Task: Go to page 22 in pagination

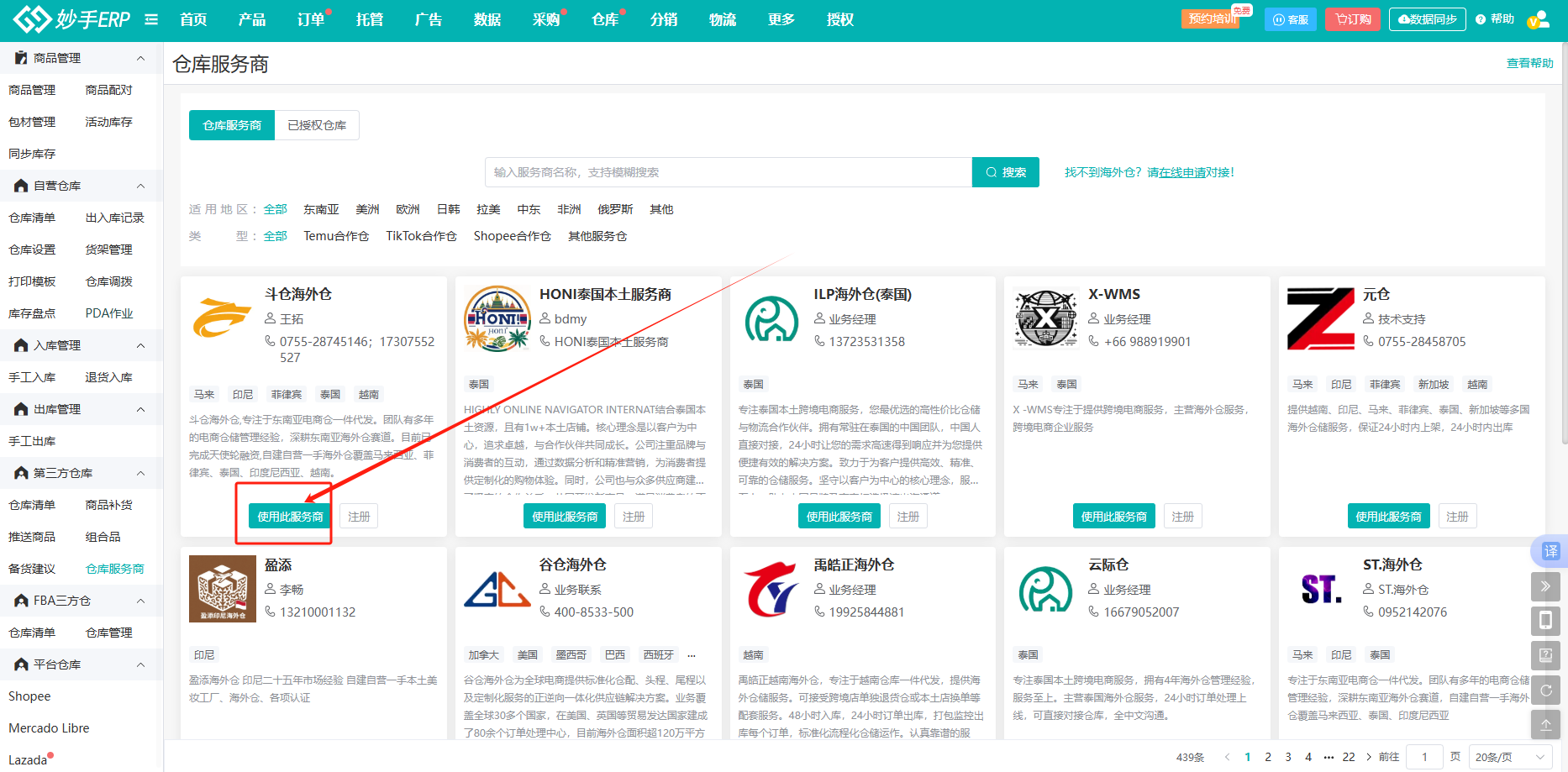Action: (x=1349, y=757)
